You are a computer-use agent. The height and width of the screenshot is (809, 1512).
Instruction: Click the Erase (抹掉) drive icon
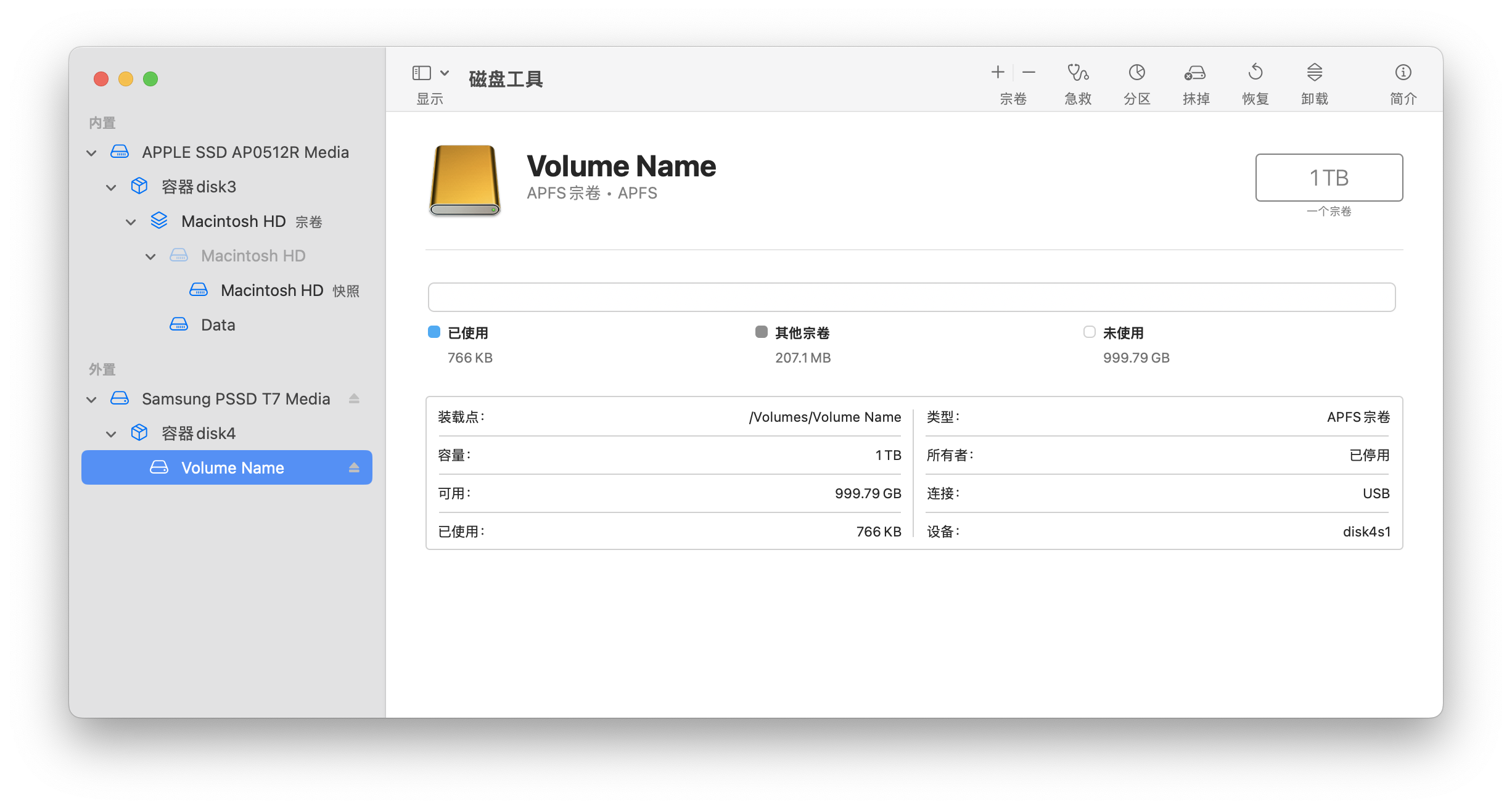pyautogui.click(x=1195, y=73)
